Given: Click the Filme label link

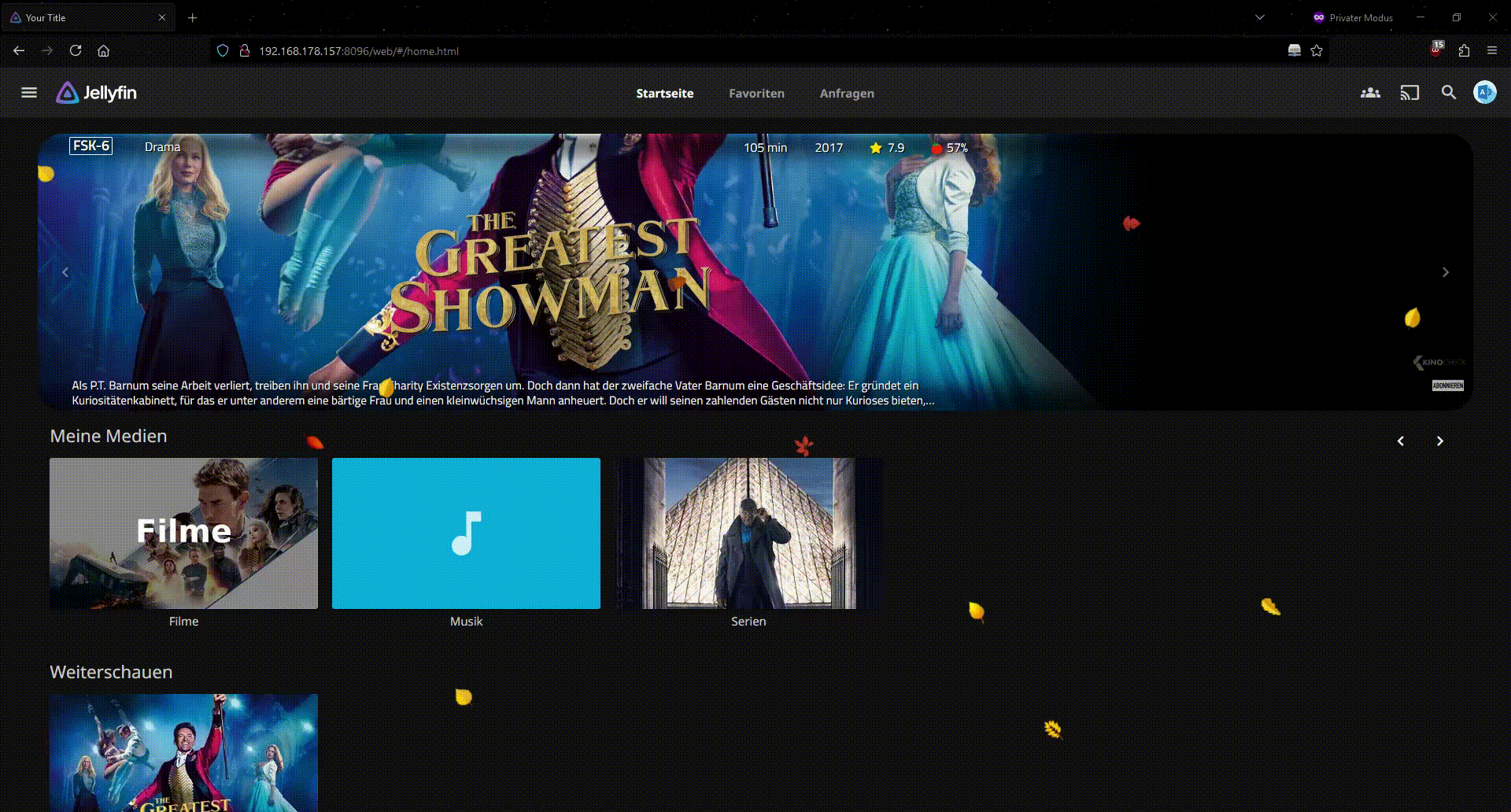Looking at the screenshot, I should coord(183,621).
